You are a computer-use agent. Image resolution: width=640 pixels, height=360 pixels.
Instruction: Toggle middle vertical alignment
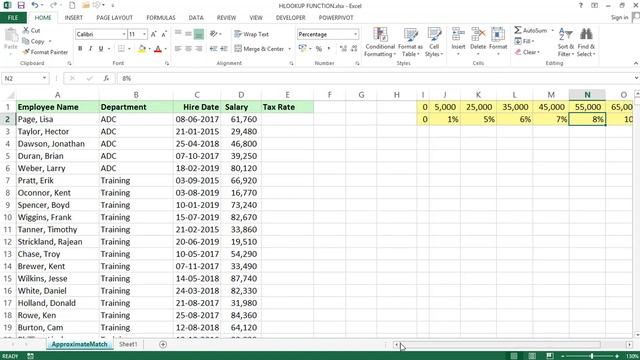(x=188, y=34)
